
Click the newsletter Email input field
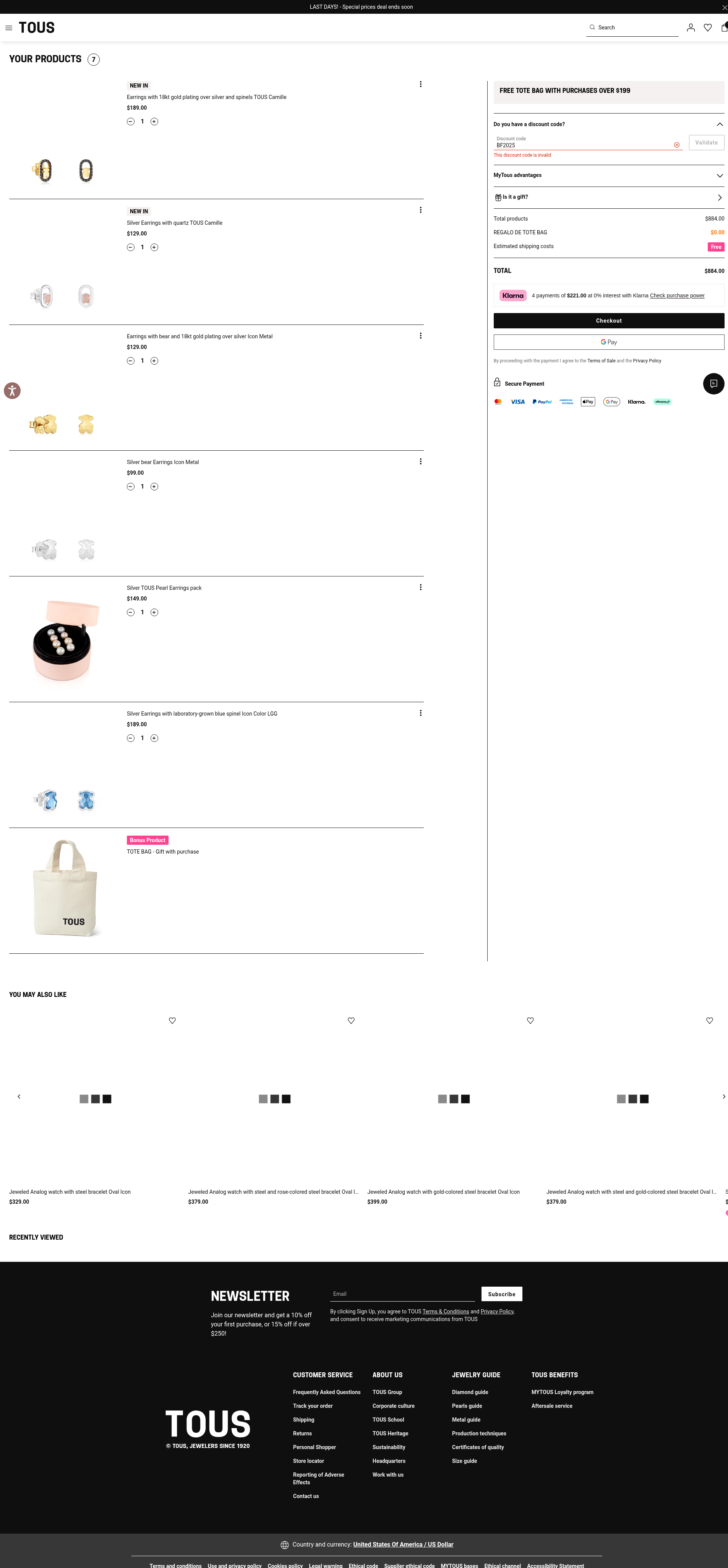coord(402,1294)
